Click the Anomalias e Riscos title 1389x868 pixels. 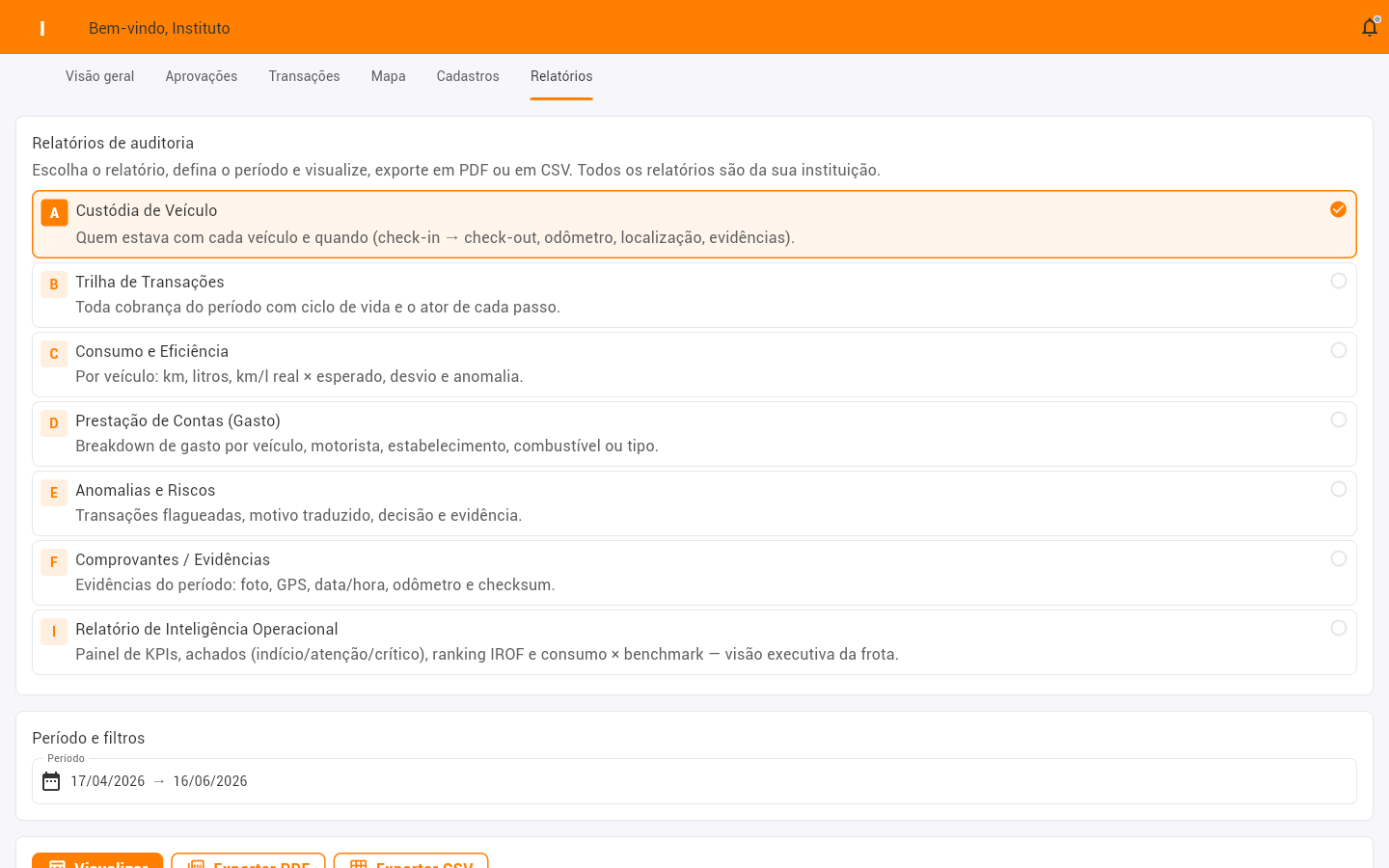click(146, 490)
